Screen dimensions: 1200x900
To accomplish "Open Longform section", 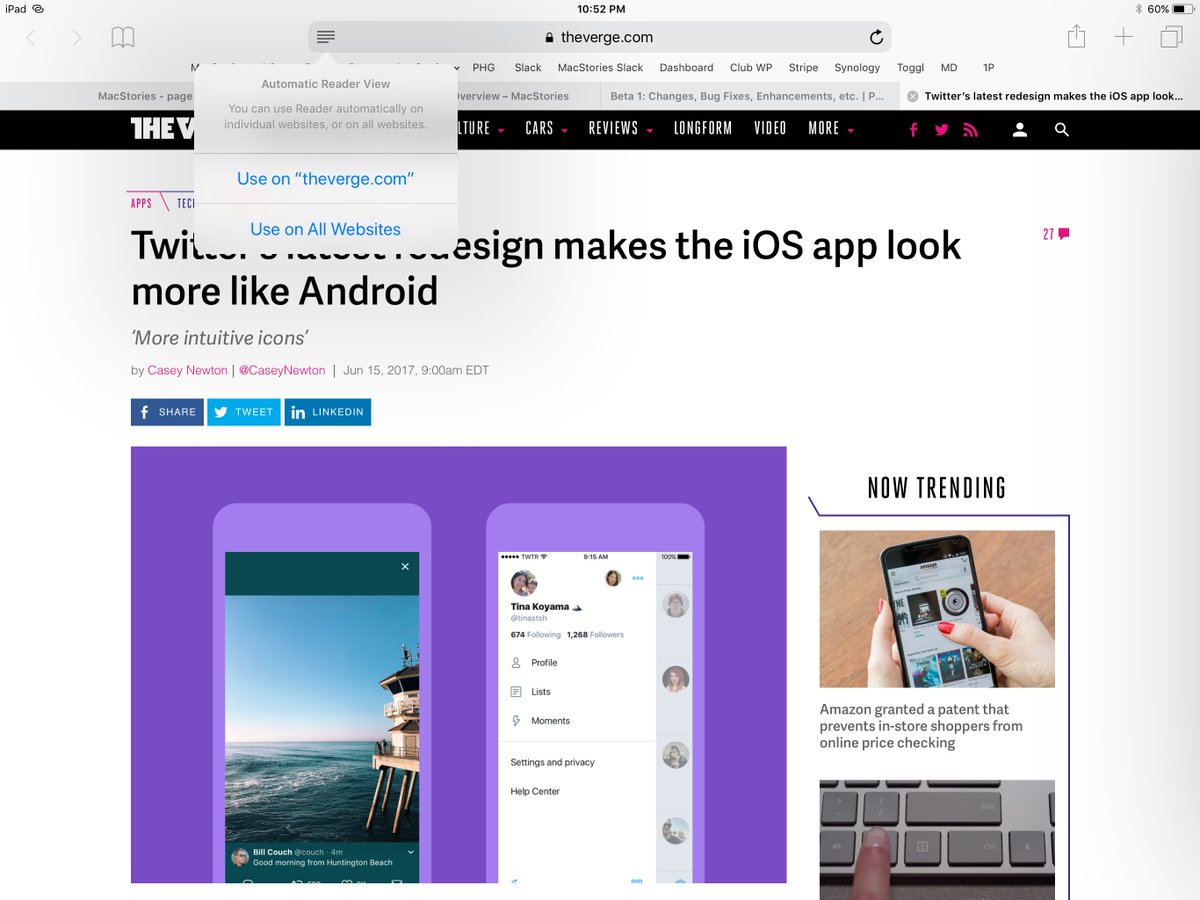I will click(703, 128).
